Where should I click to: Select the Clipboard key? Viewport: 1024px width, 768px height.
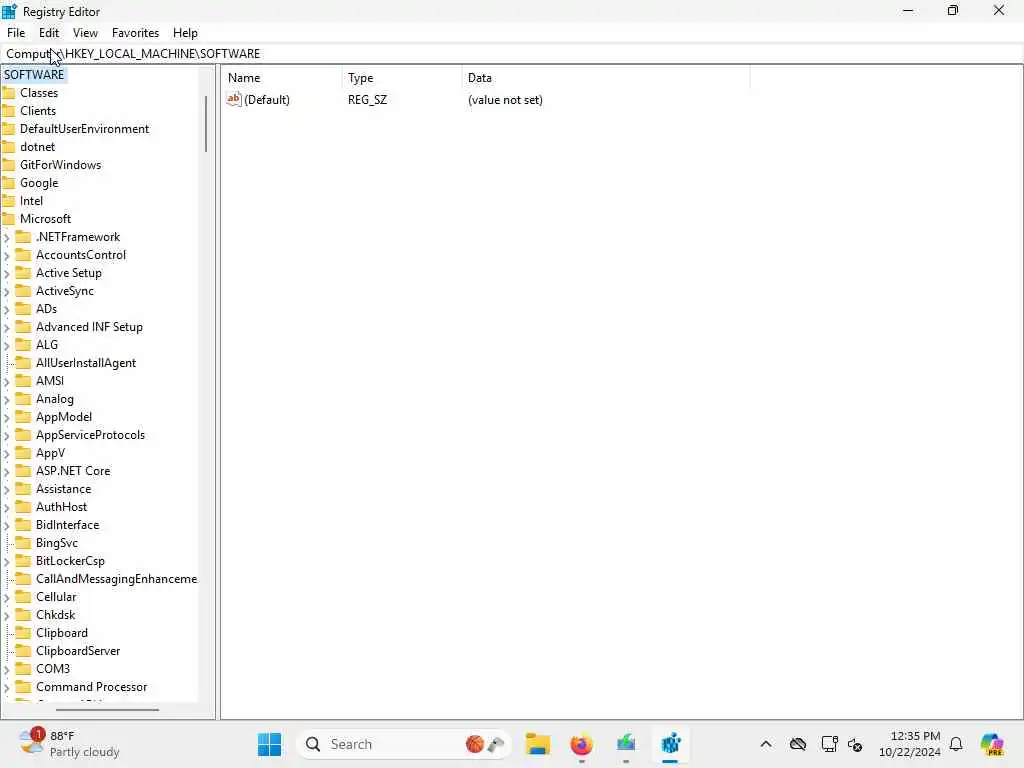click(x=62, y=633)
